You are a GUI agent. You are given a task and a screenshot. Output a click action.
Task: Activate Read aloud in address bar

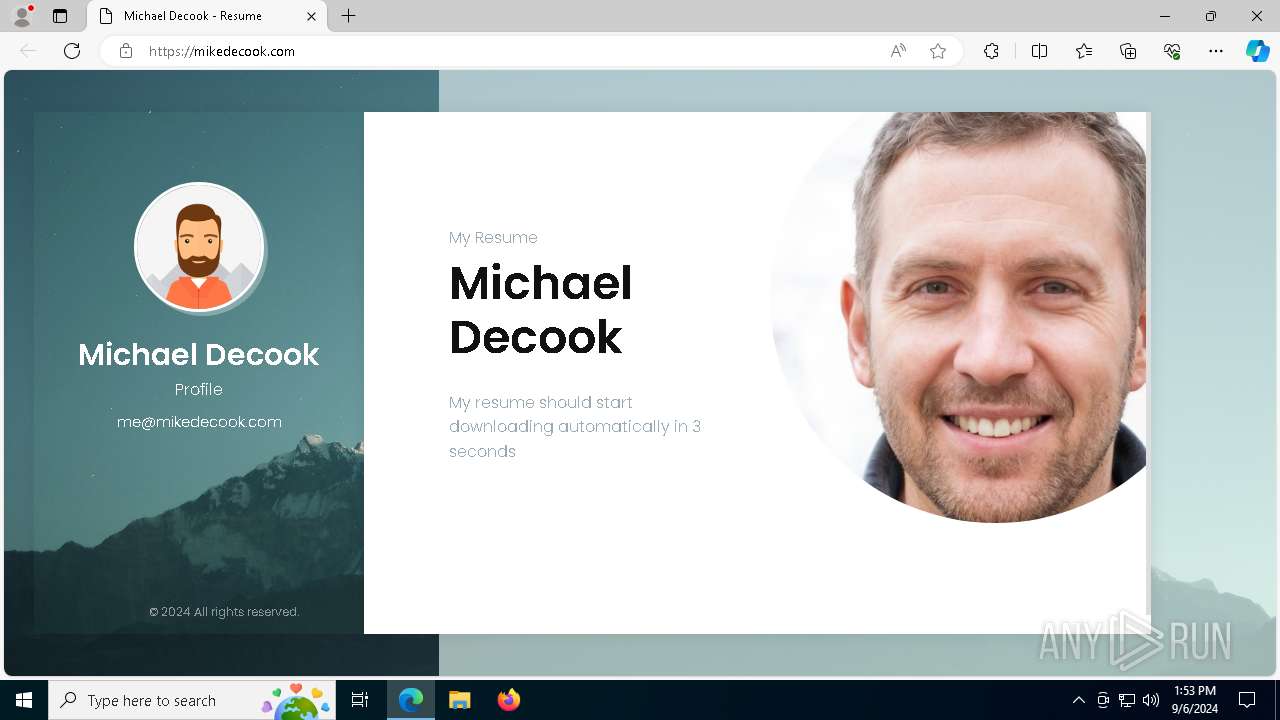(898, 51)
